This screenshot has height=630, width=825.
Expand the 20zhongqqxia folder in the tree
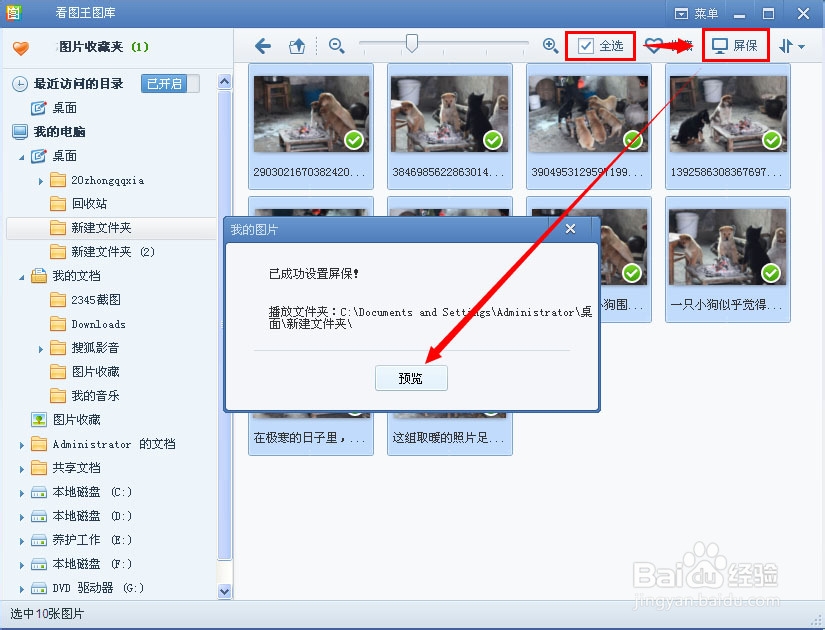click(x=40, y=180)
